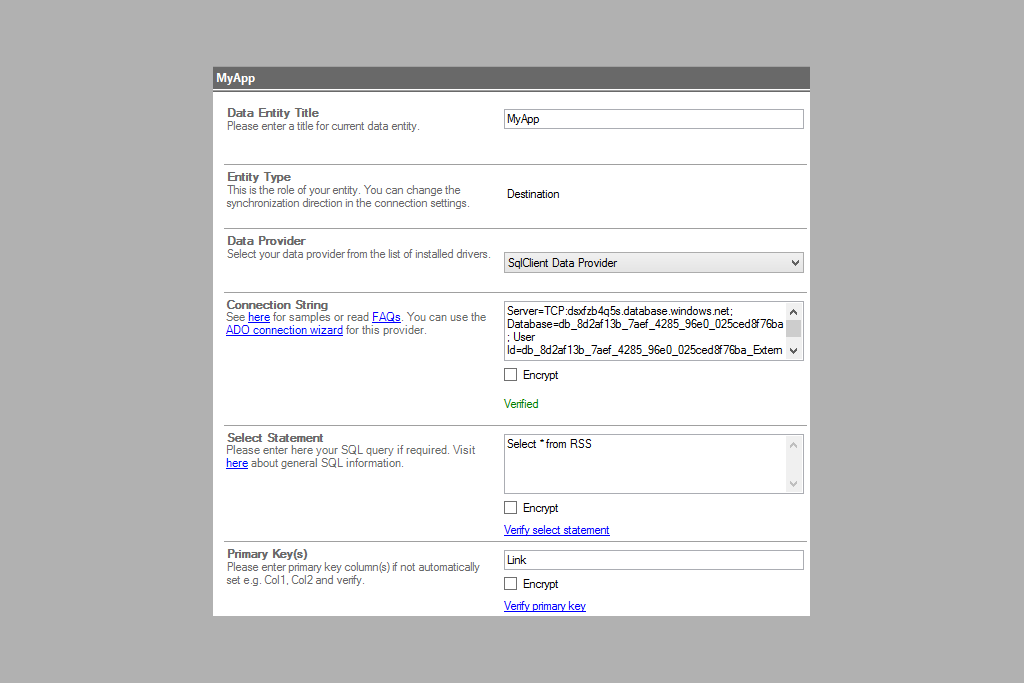The image size is (1024, 683).
Task: Click the Primary Key(s) input field containing Link
Action: point(653,560)
